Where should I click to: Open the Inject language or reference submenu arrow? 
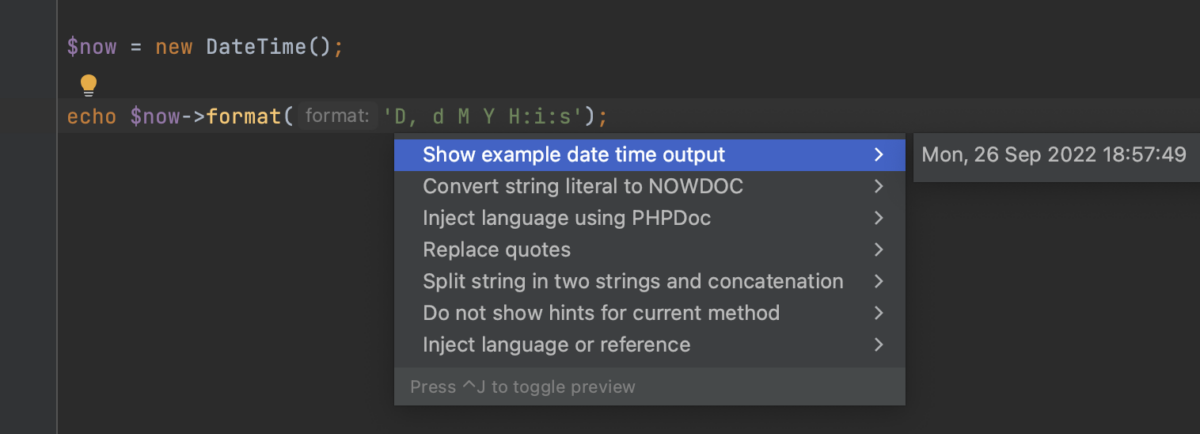pos(878,345)
